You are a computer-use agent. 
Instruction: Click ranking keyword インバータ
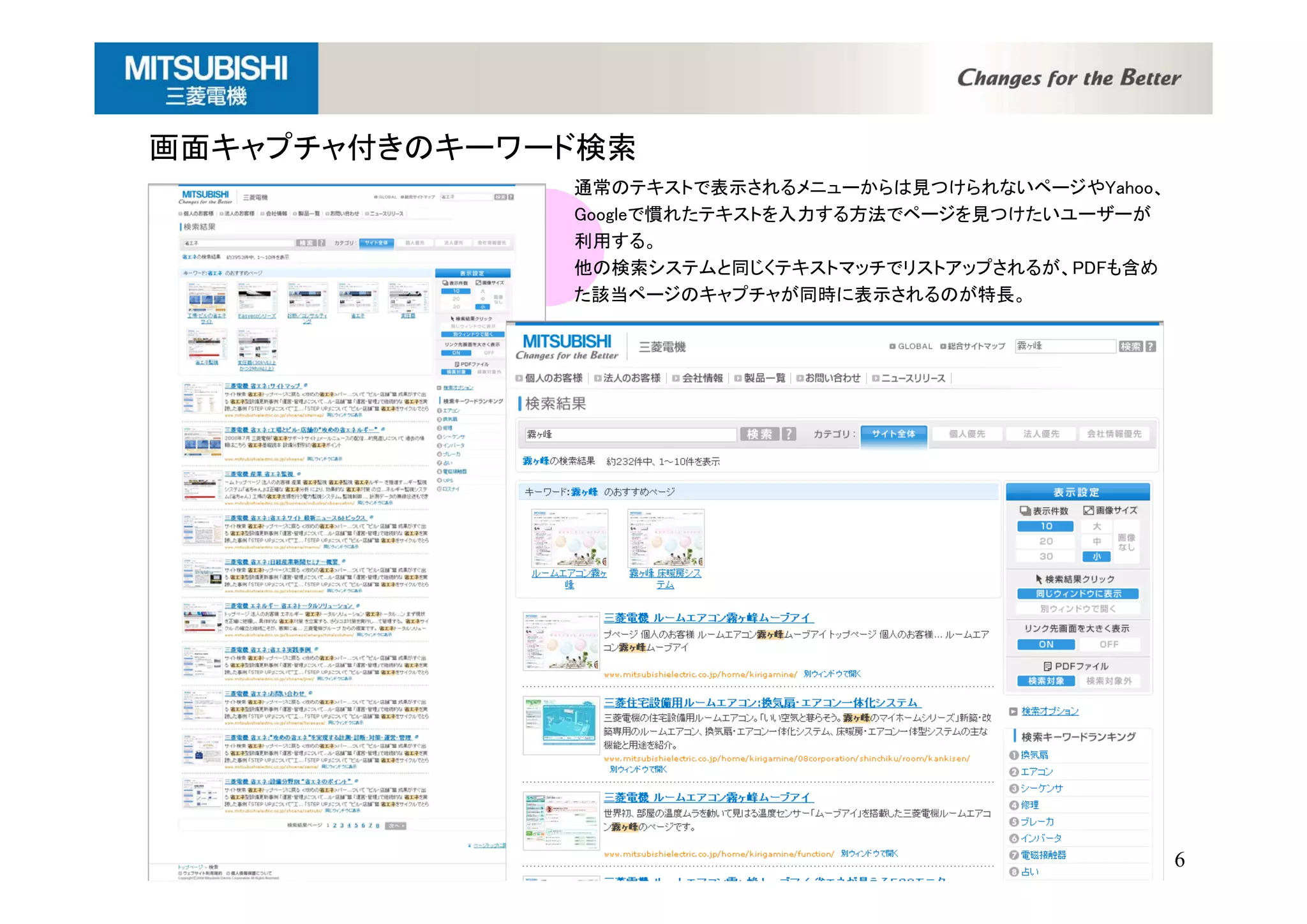pos(1041,838)
